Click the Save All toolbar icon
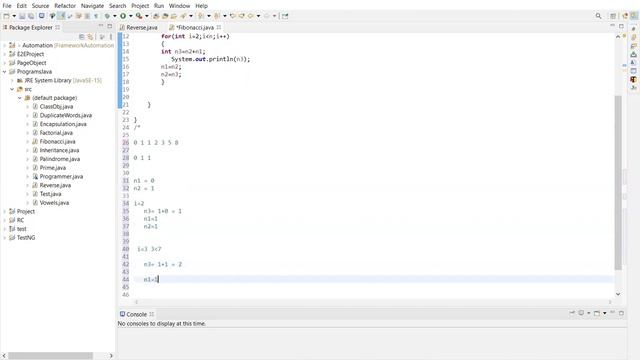 click(x=31, y=16)
